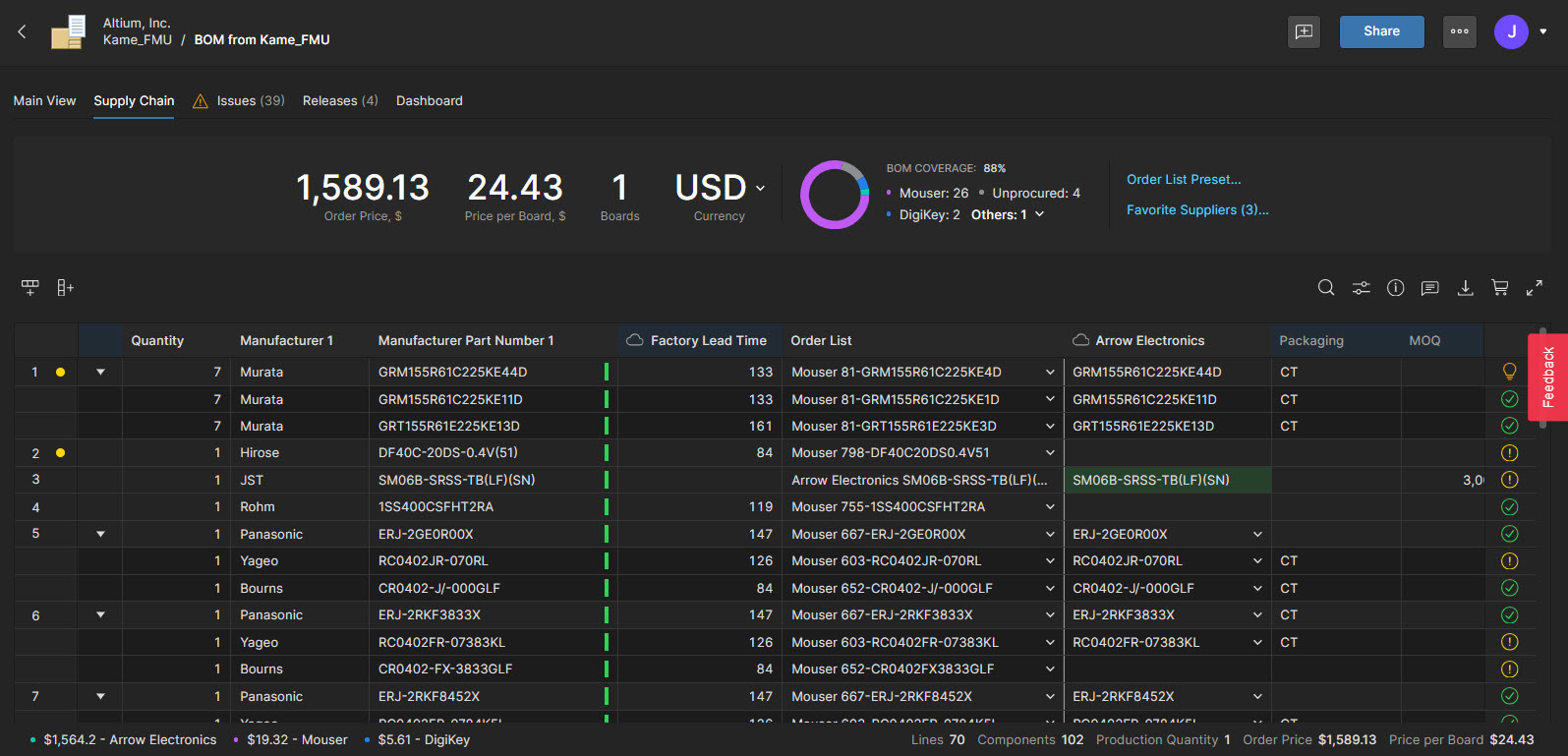Open Arrow dropdown for CR0402-J/-000GLF

point(1257,588)
